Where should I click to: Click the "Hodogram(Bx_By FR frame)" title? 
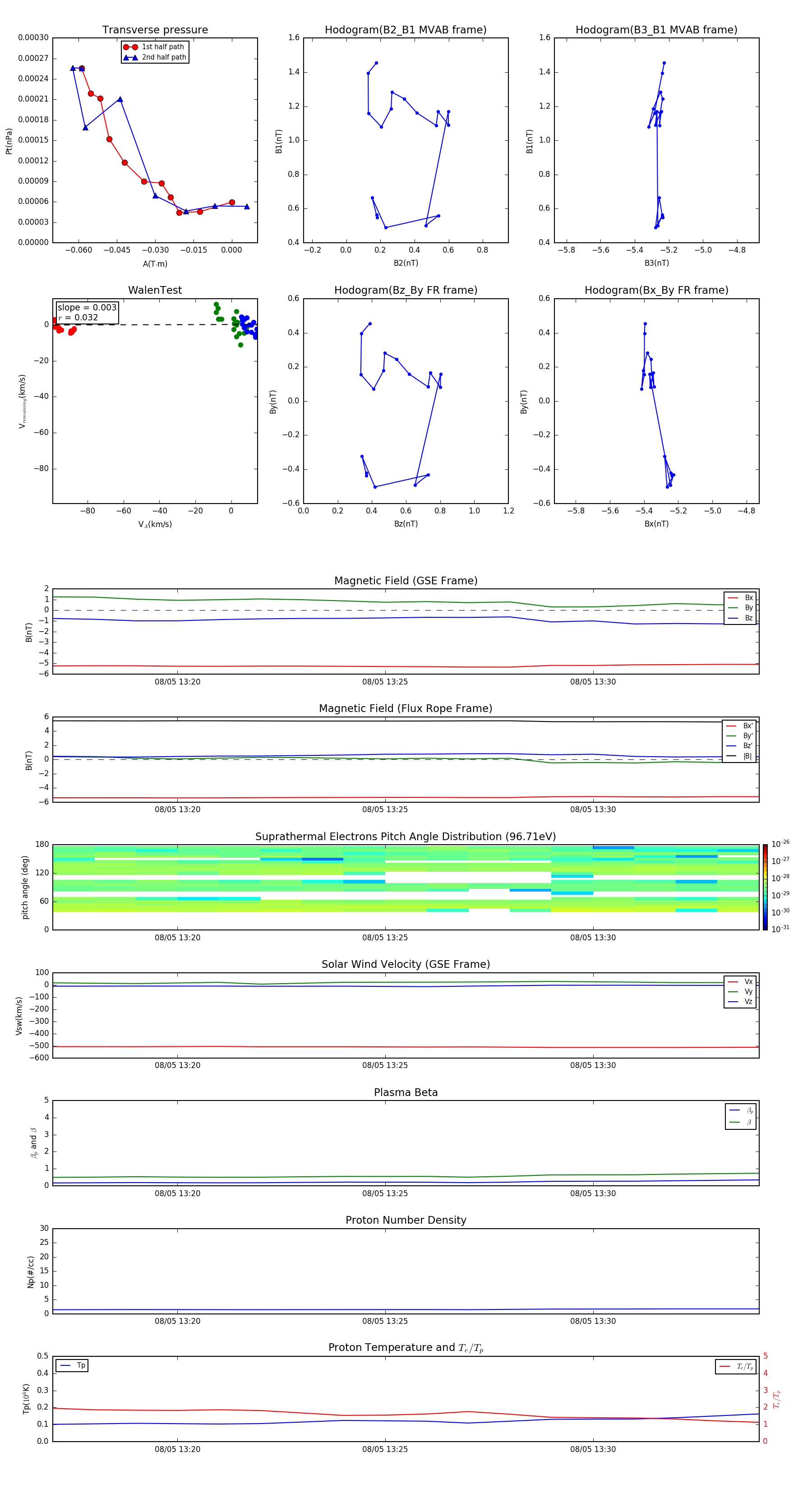point(656,290)
